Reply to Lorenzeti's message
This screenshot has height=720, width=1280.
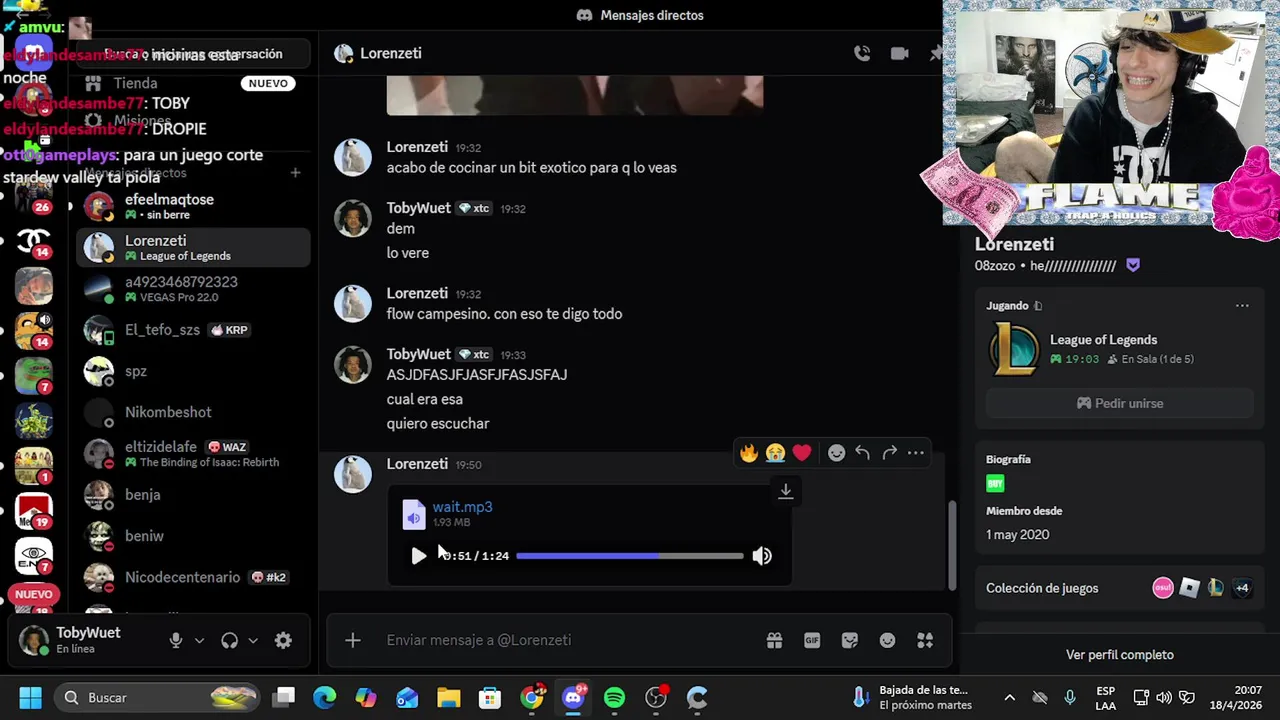point(862,453)
